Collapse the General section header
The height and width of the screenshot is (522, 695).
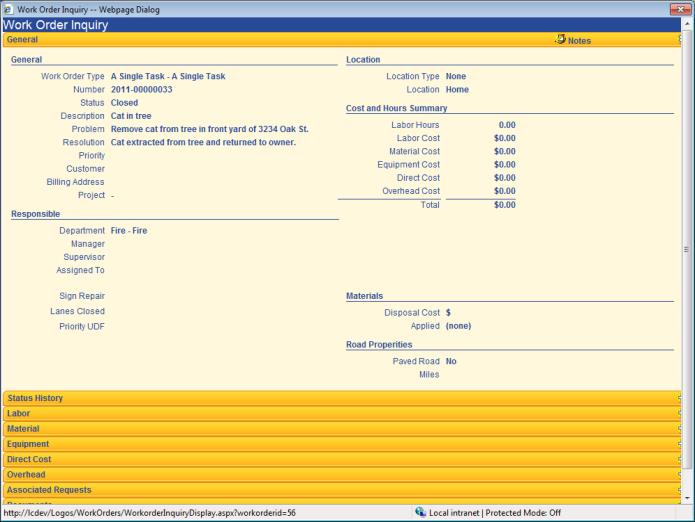tap(22, 40)
